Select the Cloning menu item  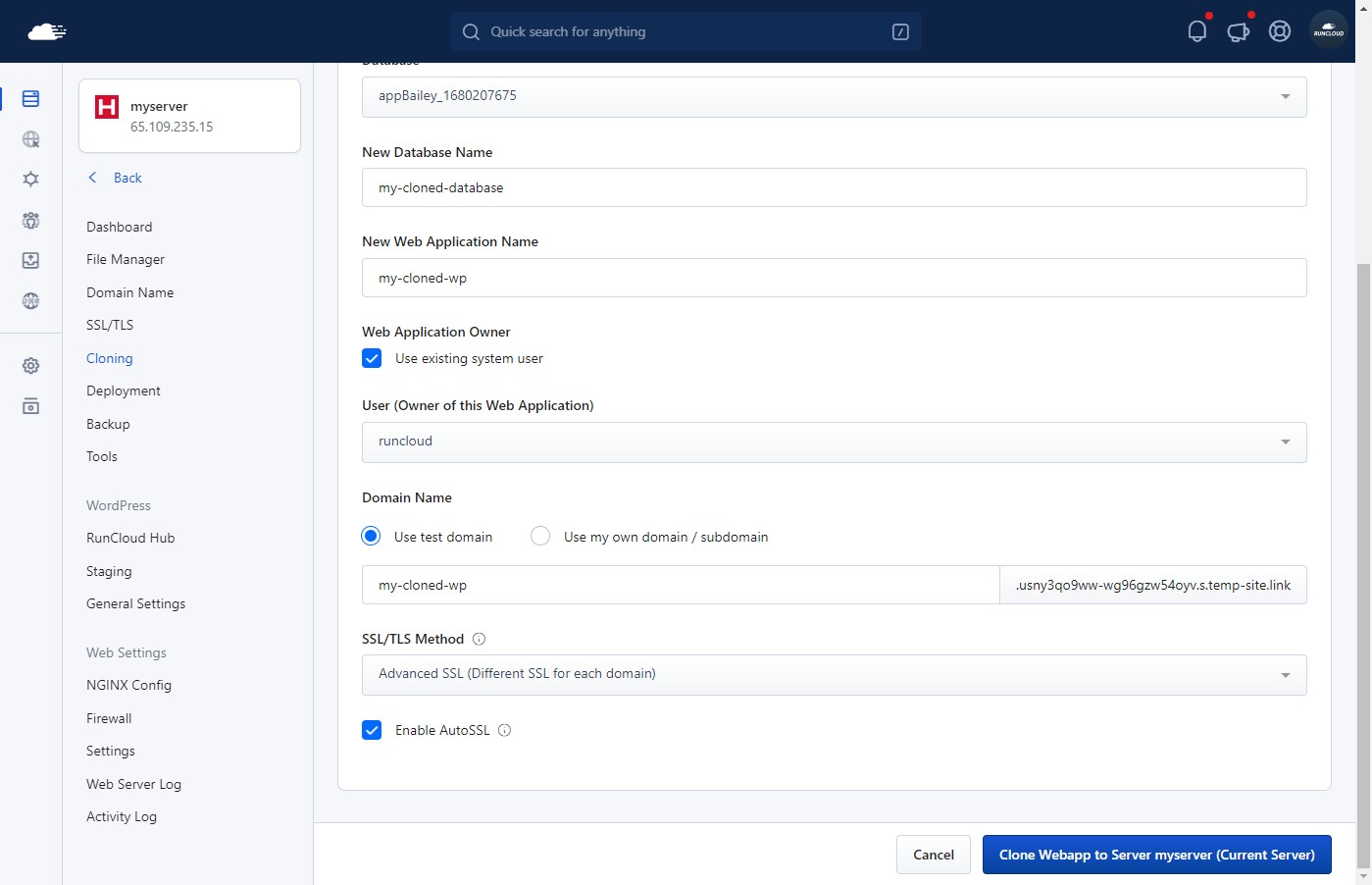pos(110,358)
